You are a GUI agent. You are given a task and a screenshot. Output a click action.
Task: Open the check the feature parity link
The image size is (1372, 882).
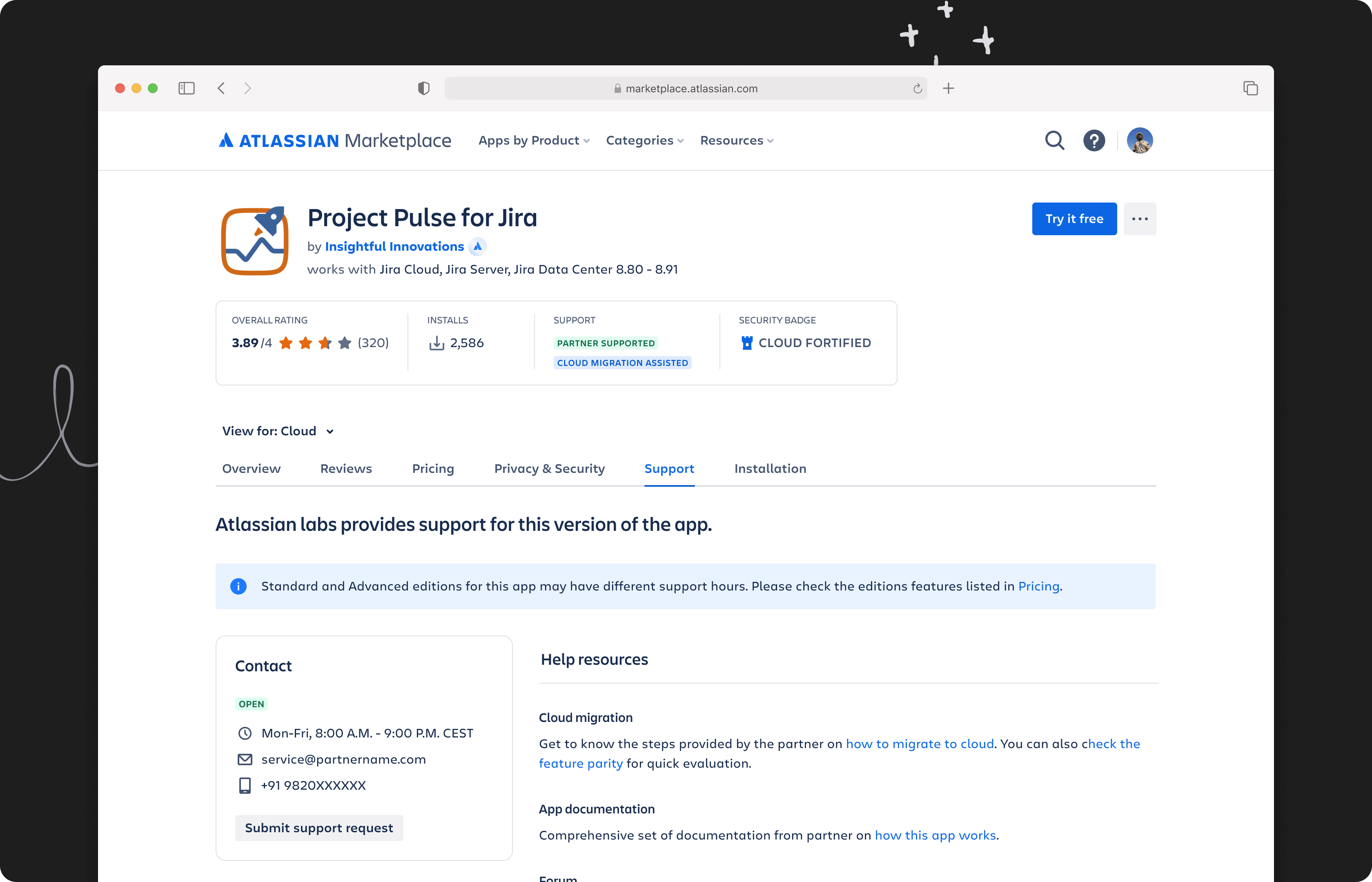[840, 754]
